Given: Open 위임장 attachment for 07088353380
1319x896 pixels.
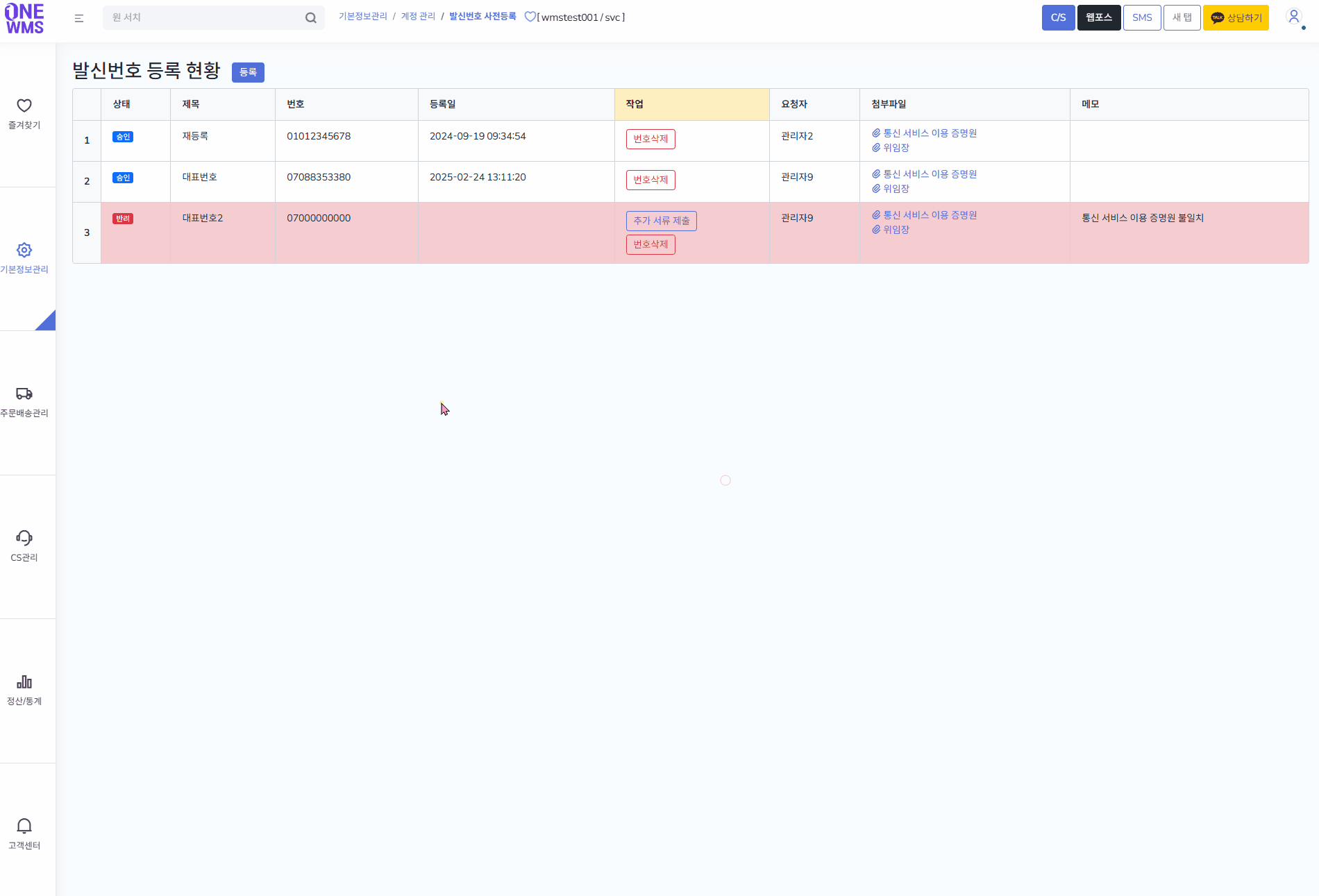Looking at the screenshot, I should (x=891, y=189).
